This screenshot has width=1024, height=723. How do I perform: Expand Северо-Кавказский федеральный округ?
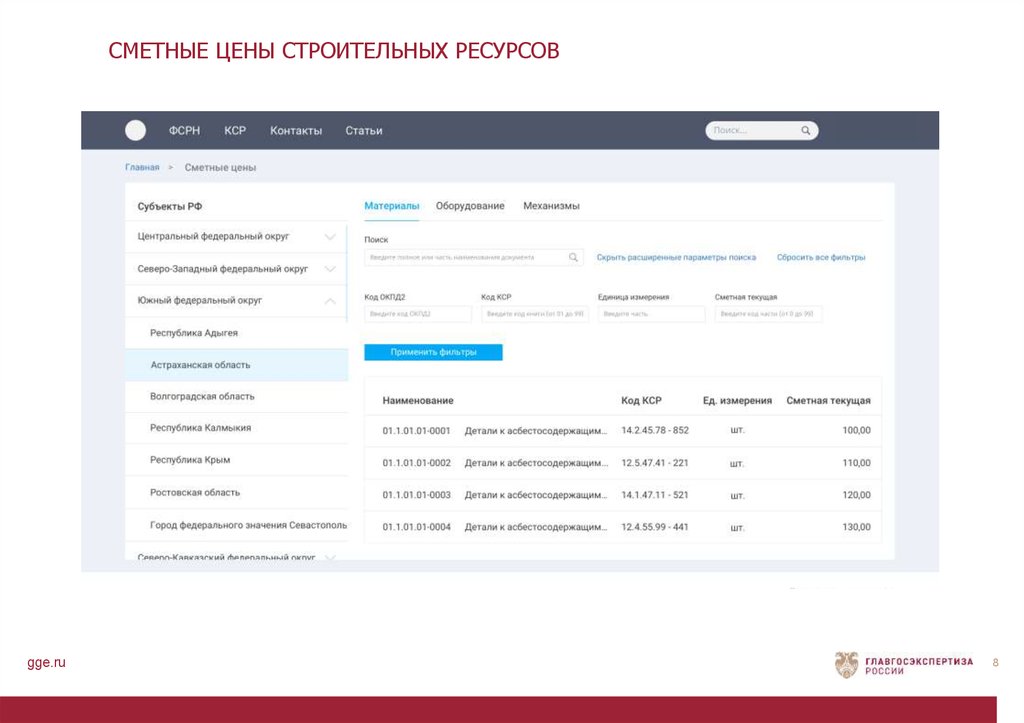click(330, 557)
